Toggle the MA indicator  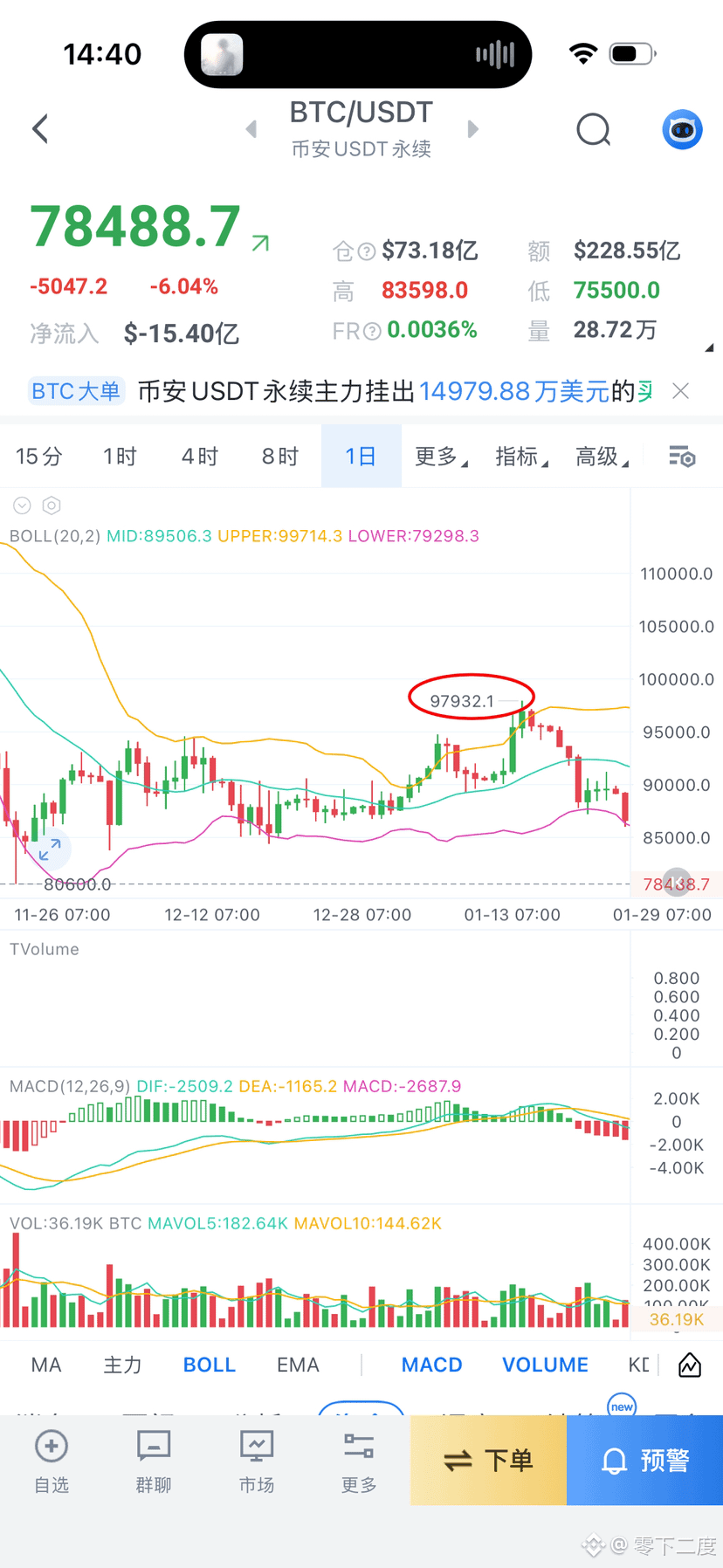click(x=46, y=1365)
